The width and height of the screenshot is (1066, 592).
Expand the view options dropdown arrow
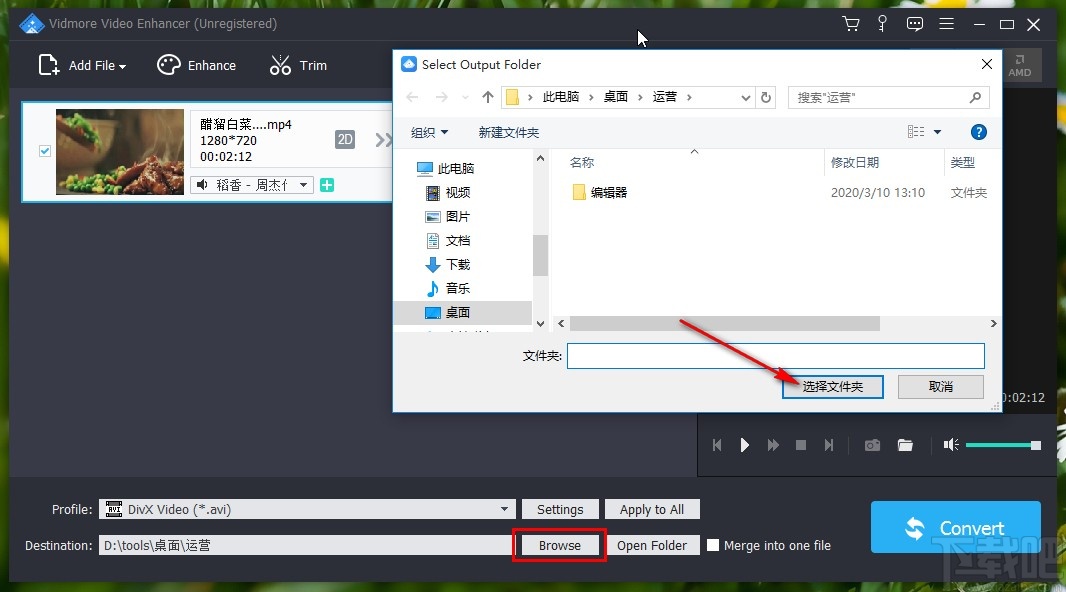938,132
